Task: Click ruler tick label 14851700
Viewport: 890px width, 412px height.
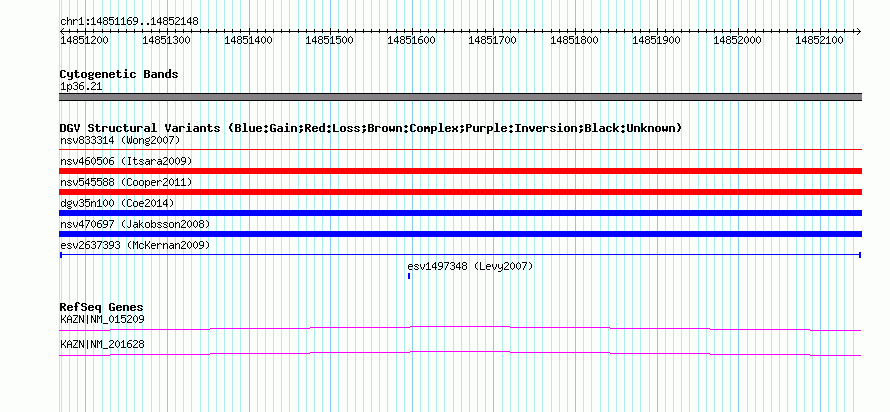Action: pyautogui.click(x=493, y=40)
